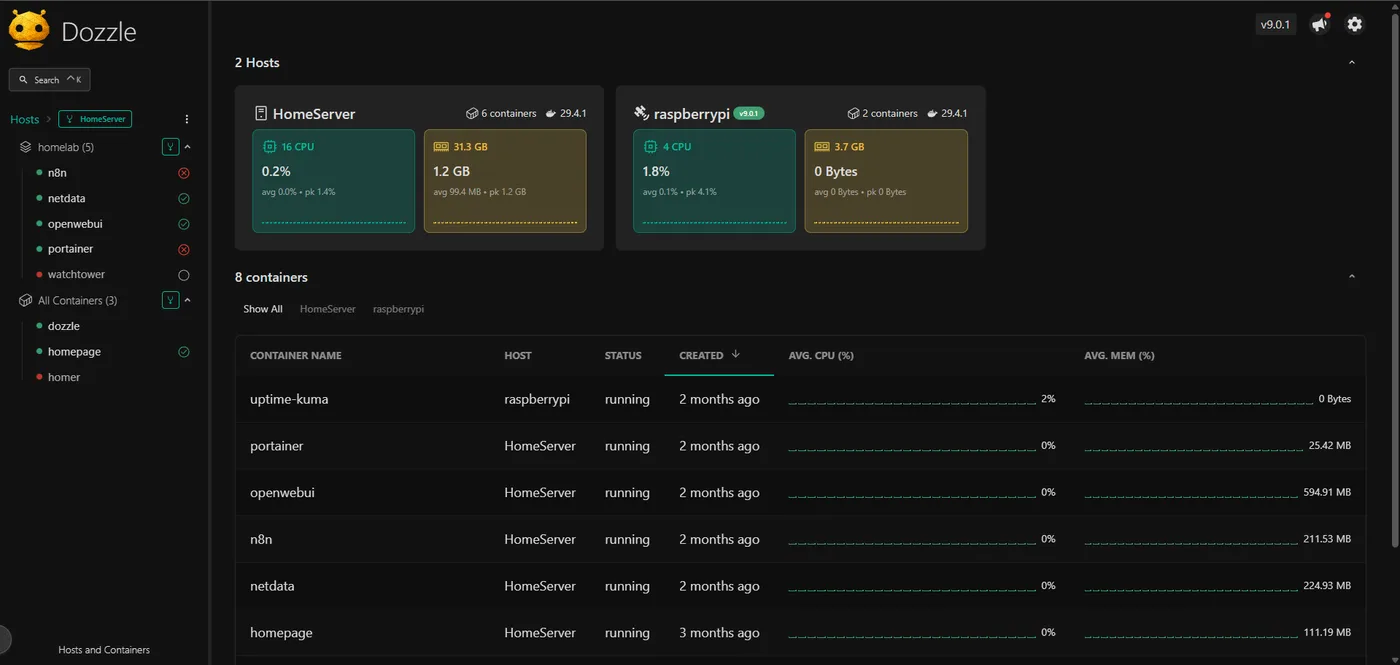Click the 2 containers cube icon
This screenshot has height=665, width=1400.
853,114
